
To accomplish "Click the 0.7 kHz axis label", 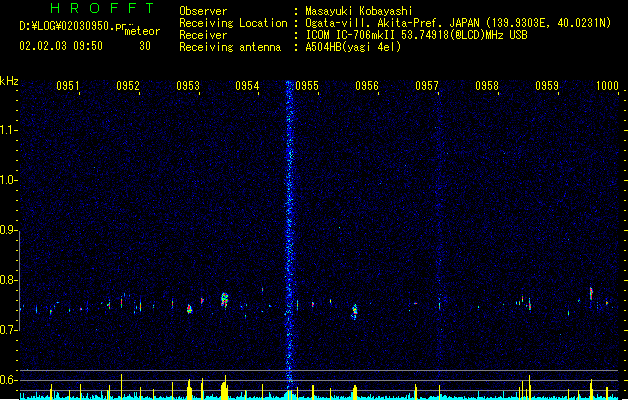I will coord(8,330).
